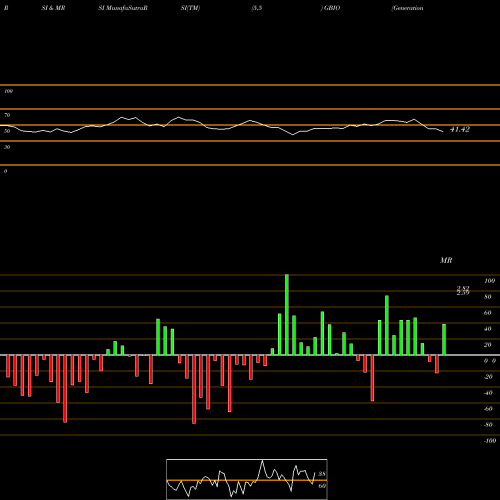Click the MR axis label 80
Viewport: 500px width, 500px height.
point(488,297)
